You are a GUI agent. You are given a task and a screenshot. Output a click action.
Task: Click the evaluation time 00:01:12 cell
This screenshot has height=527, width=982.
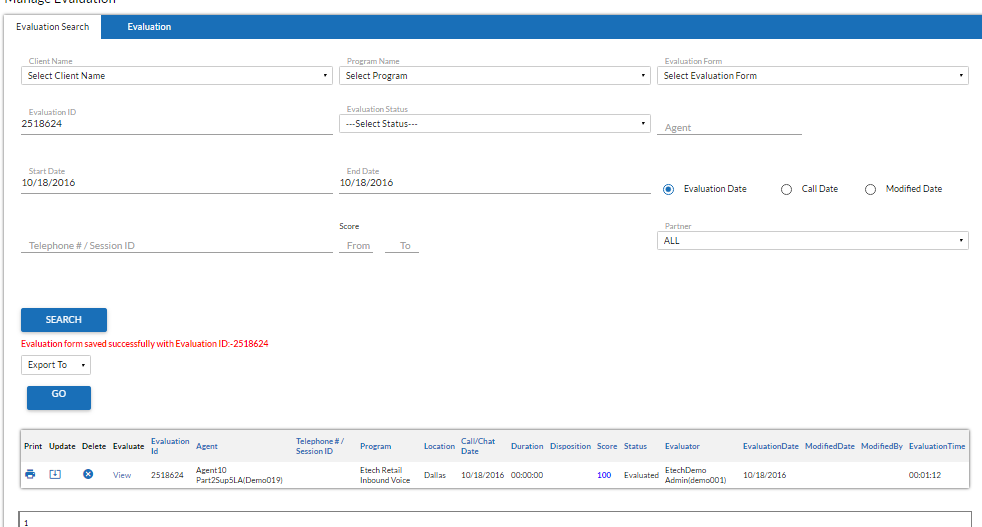click(925, 475)
